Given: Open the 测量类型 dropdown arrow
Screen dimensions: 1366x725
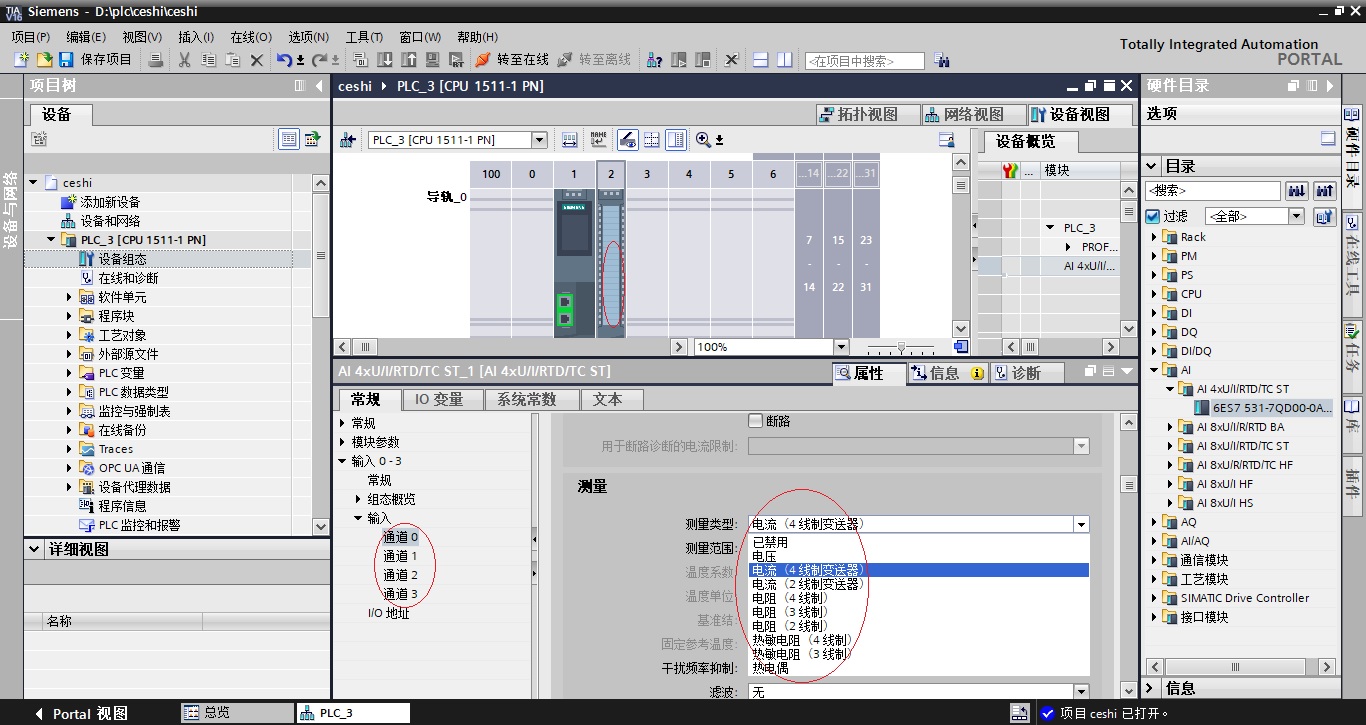Looking at the screenshot, I should tap(1081, 524).
